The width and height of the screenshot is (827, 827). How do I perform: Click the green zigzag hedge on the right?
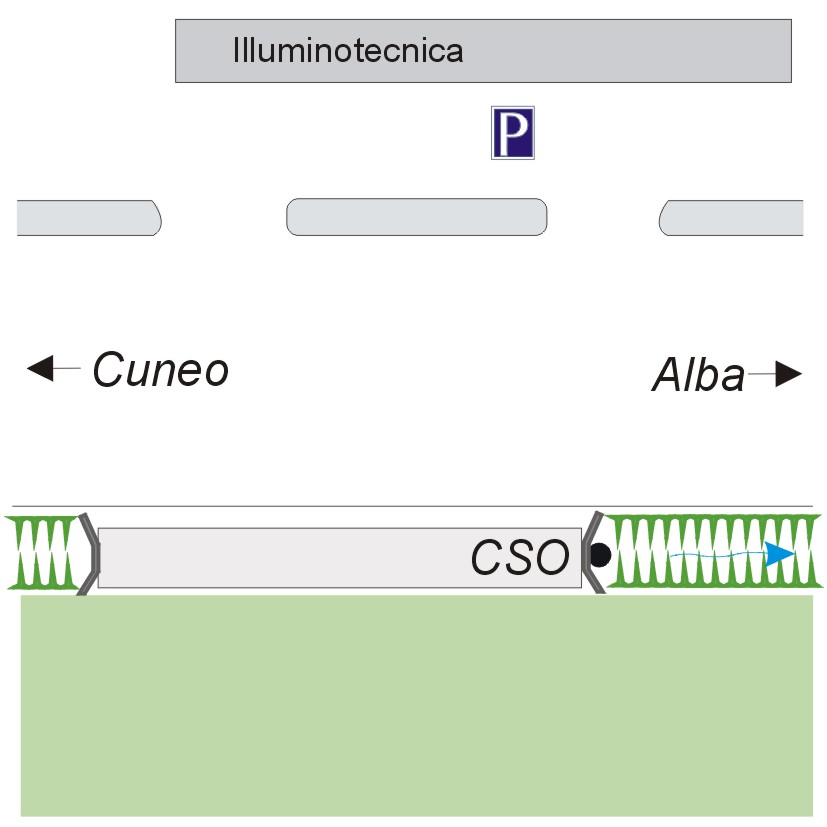[x=712, y=551]
